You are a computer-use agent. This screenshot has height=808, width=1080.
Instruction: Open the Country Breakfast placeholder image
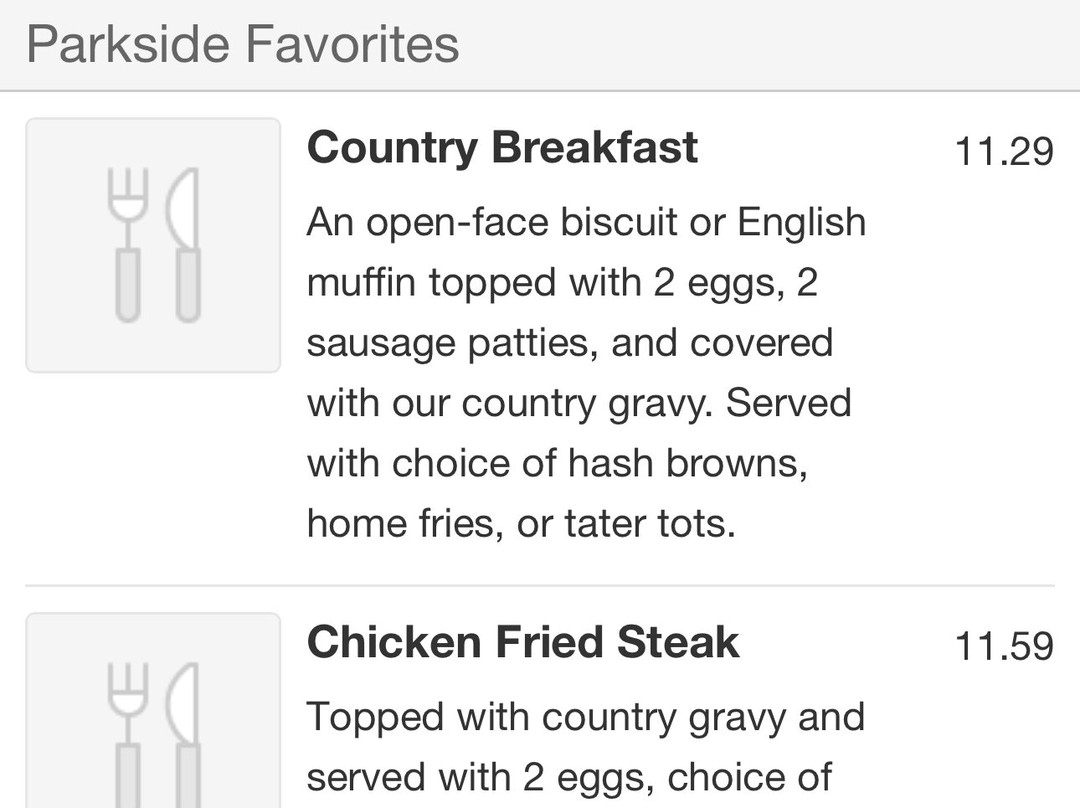153,245
